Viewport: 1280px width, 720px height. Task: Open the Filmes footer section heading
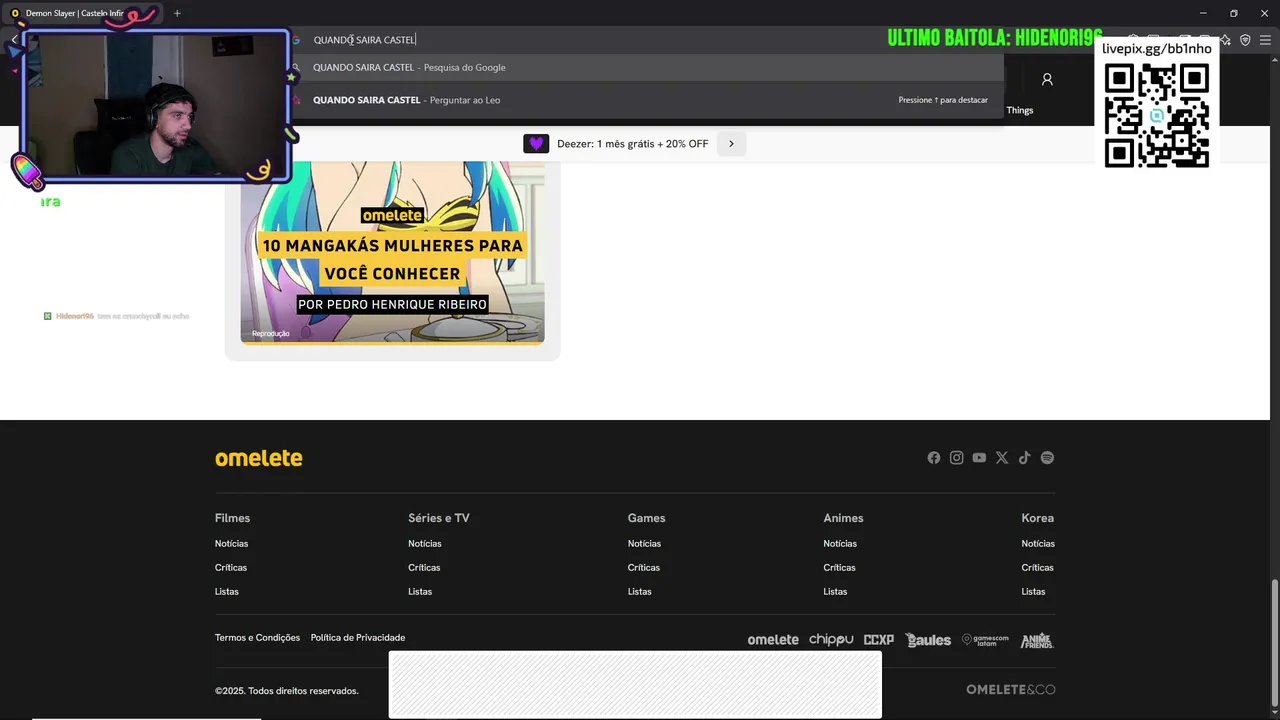[x=232, y=518]
